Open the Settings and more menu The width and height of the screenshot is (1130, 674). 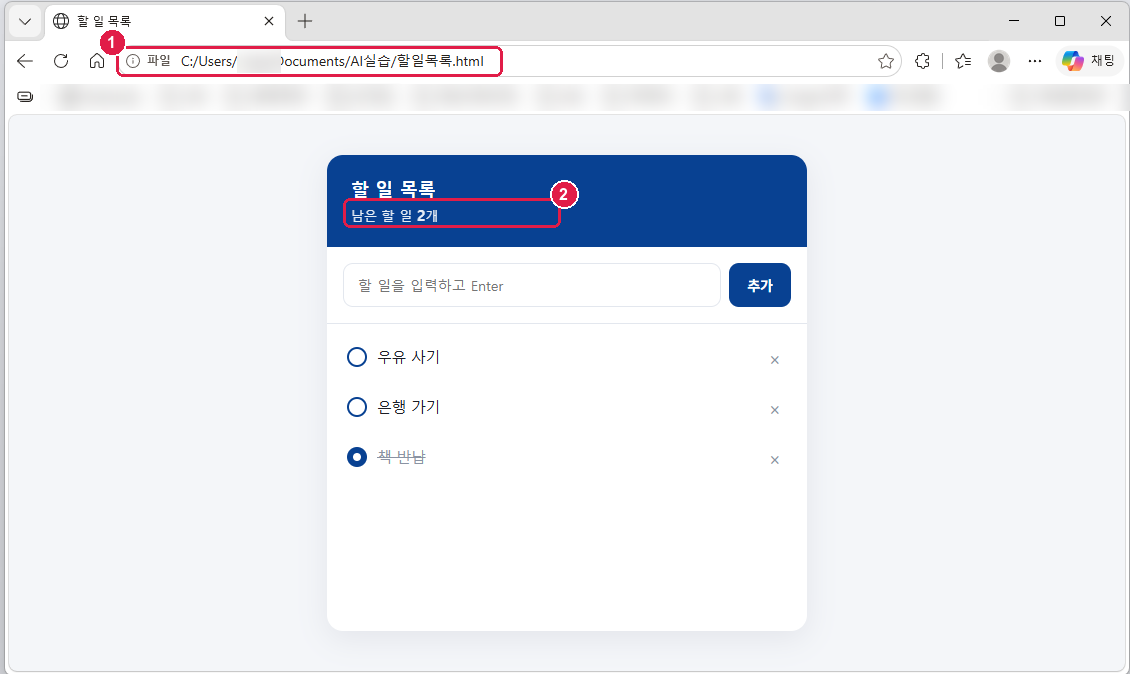click(x=1035, y=61)
